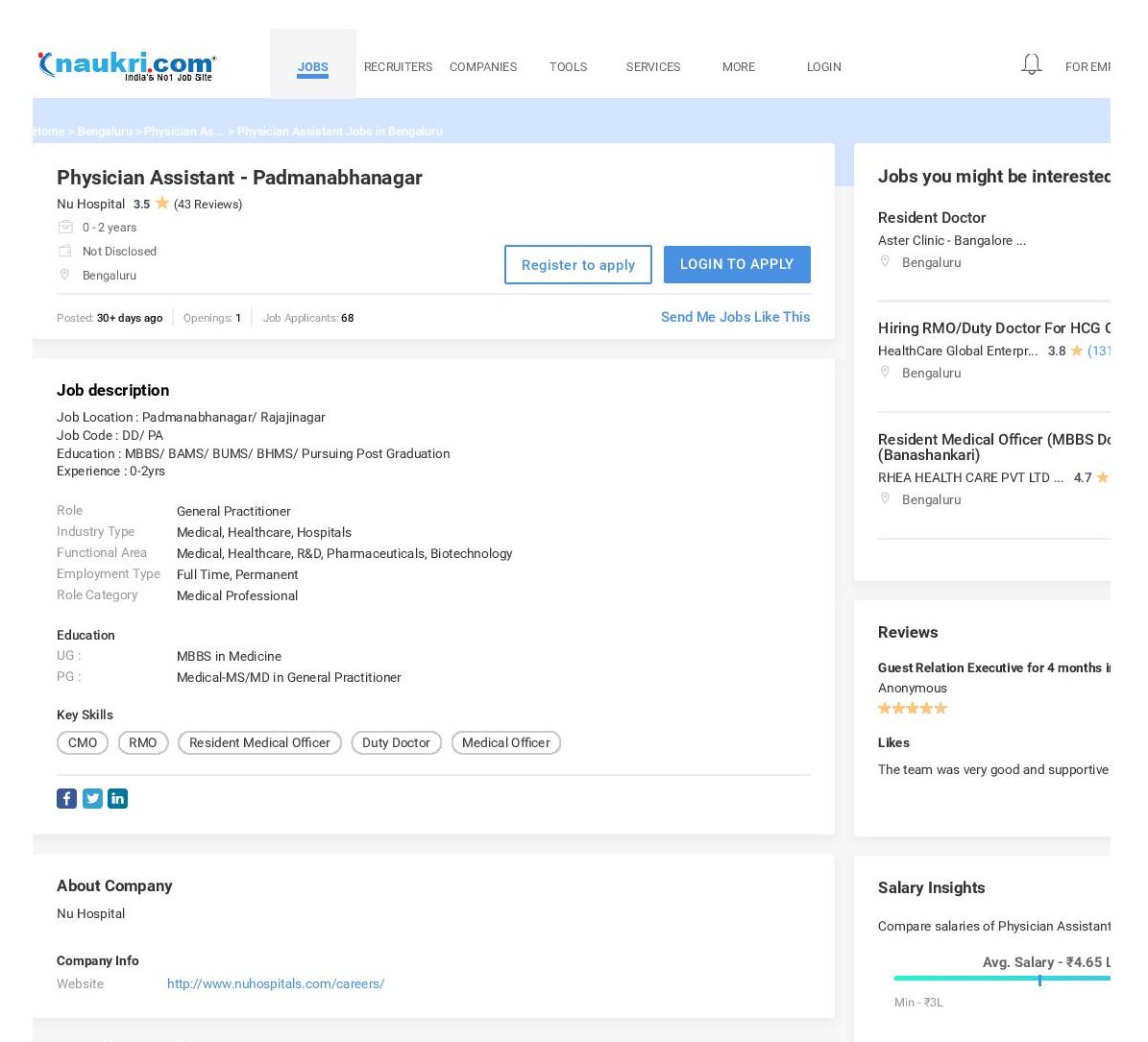Open the naukri.com logo homepage
Image resolution: width=1148 pixels, height=1042 pixels.
(x=127, y=66)
